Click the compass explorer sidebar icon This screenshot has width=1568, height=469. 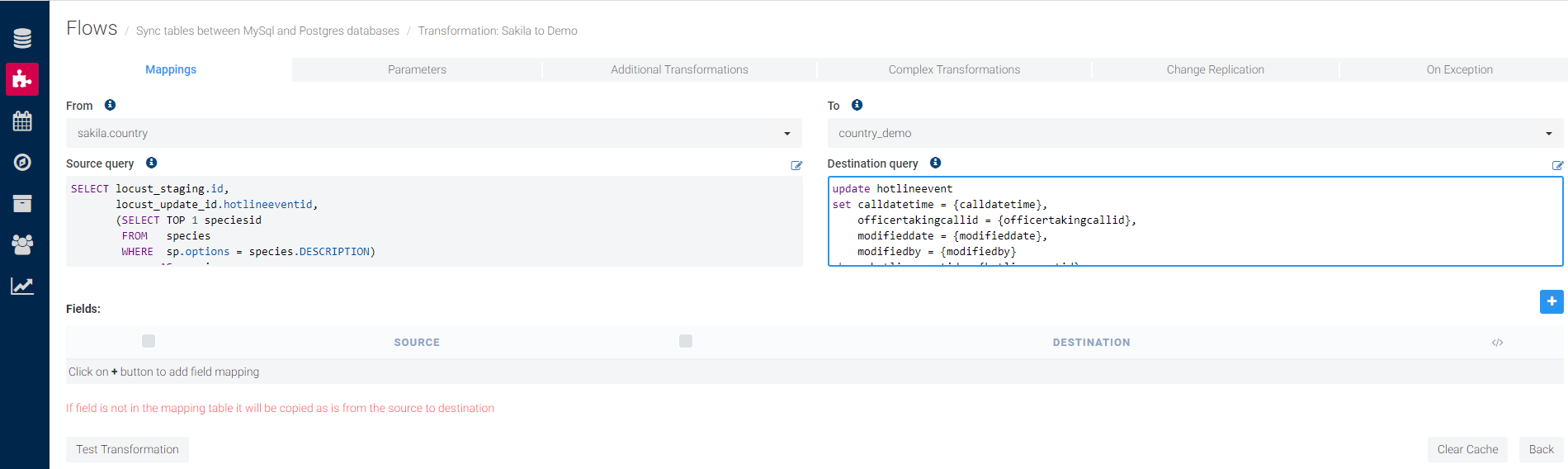coord(22,162)
